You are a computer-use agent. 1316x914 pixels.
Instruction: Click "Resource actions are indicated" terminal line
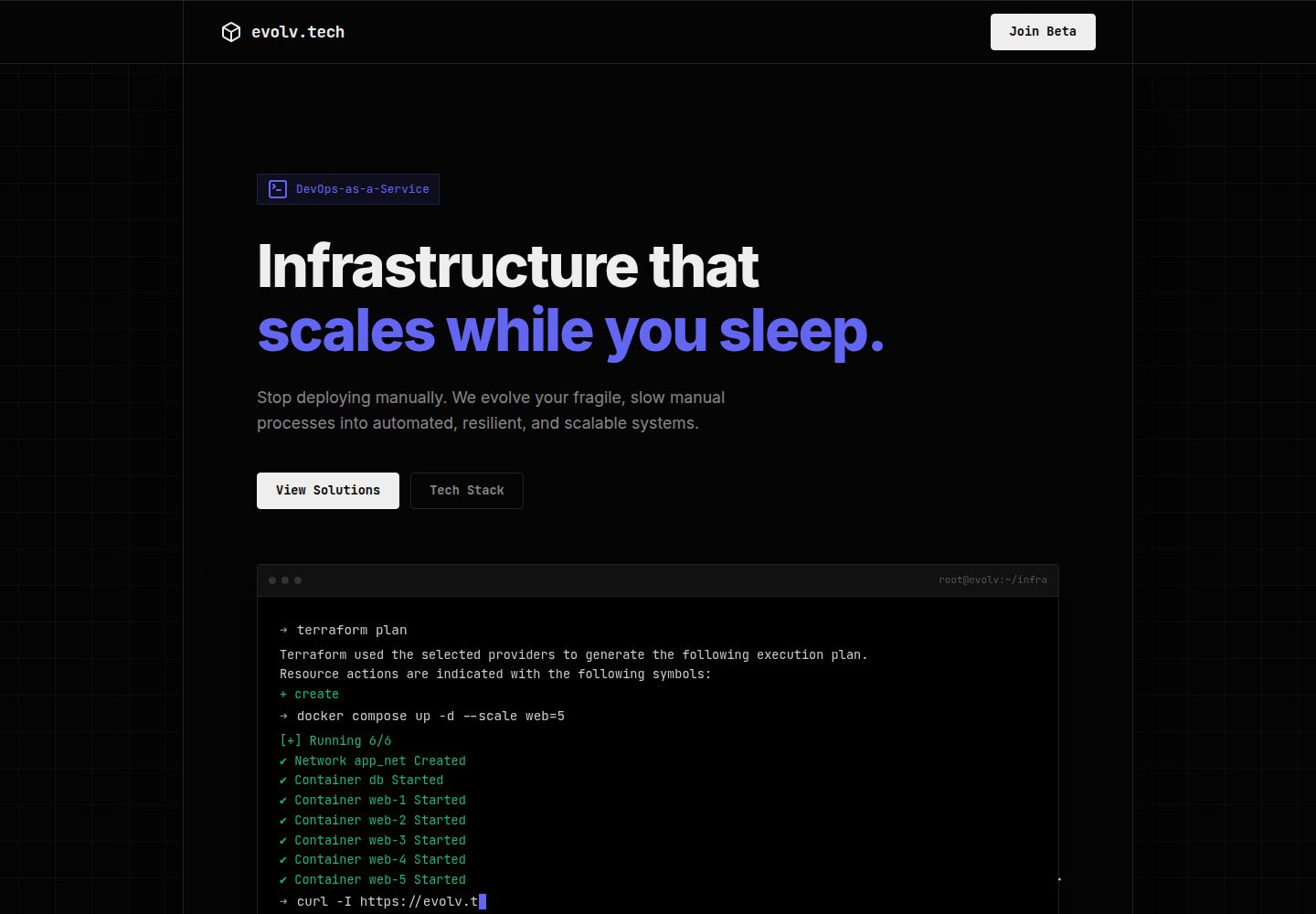coord(495,674)
